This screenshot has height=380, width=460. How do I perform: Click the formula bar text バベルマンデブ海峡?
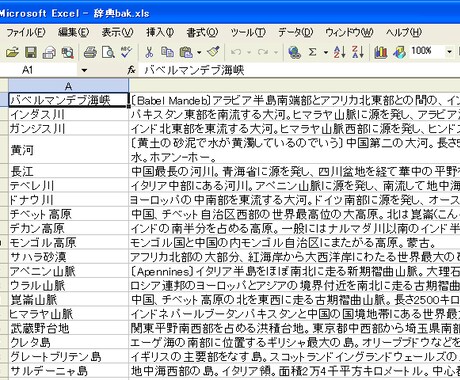(194, 70)
